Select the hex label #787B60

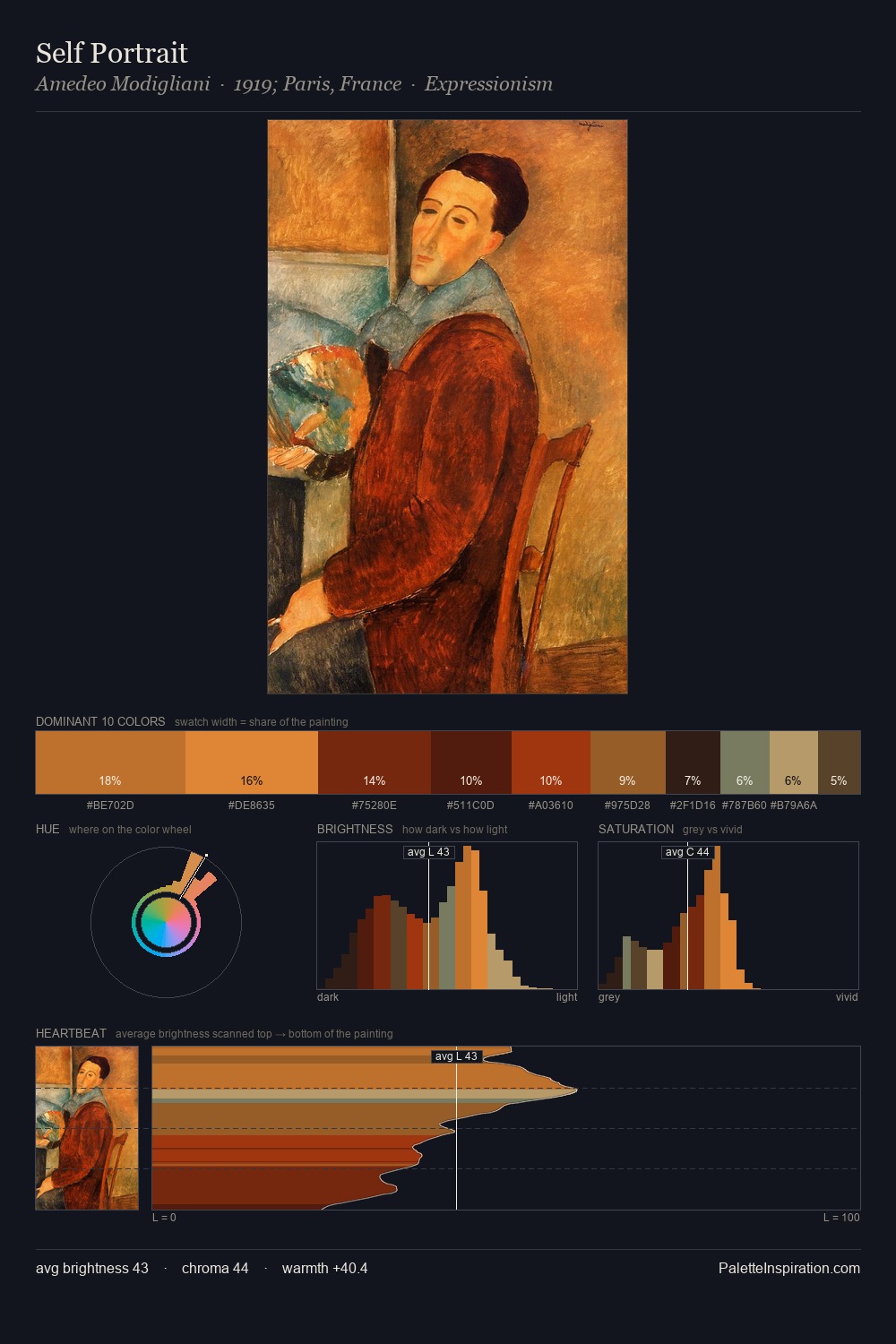[745, 806]
